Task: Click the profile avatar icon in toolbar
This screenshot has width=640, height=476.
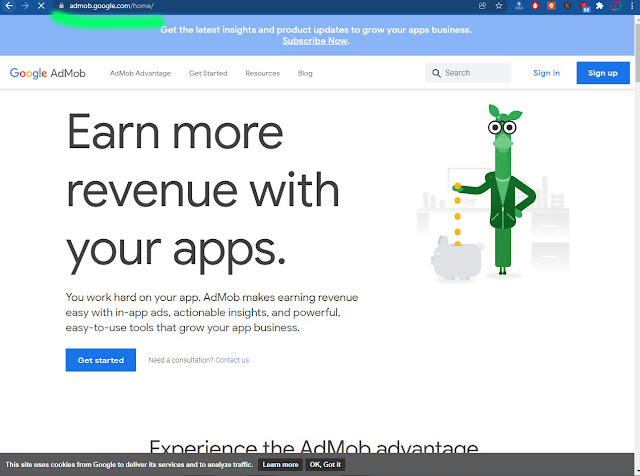Action: coord(616,6)
